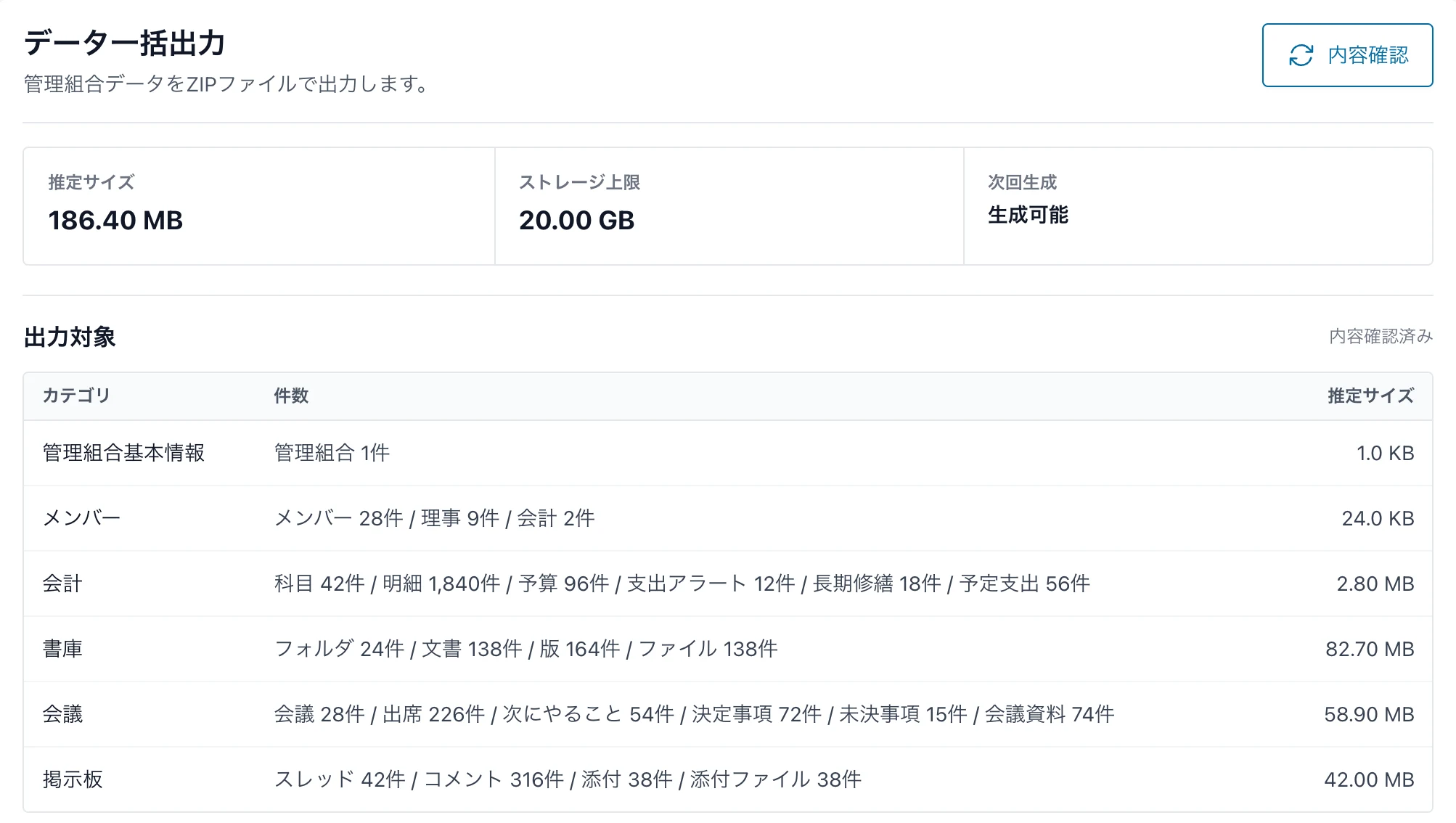The height and width of the screenshot is (823, 1456).
Task: Click the 推定サイズ card label
Action: 91,182
